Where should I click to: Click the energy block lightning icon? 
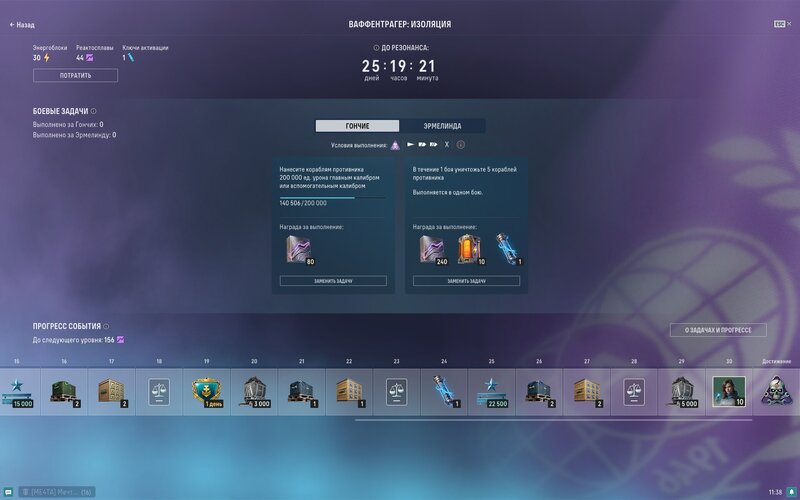point(47,58)
